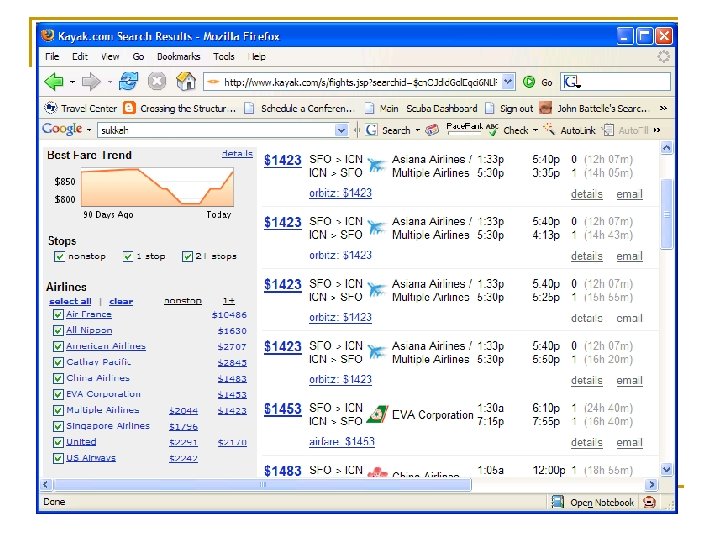Screen dimensions: 720x540
Task: Open the Back button history dropdown arrow
Action: 73,82
